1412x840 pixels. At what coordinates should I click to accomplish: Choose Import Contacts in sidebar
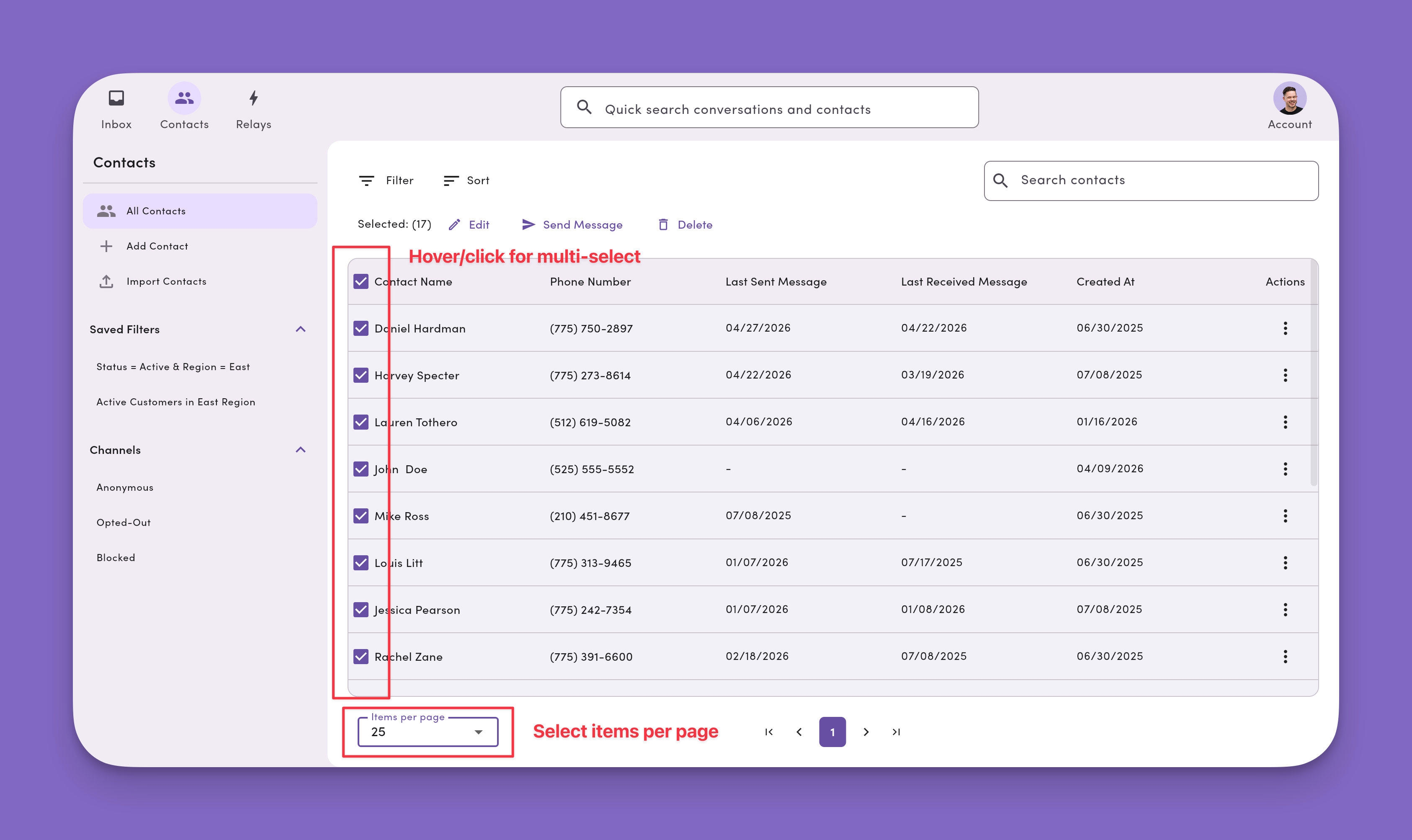(x=200, y=281)
